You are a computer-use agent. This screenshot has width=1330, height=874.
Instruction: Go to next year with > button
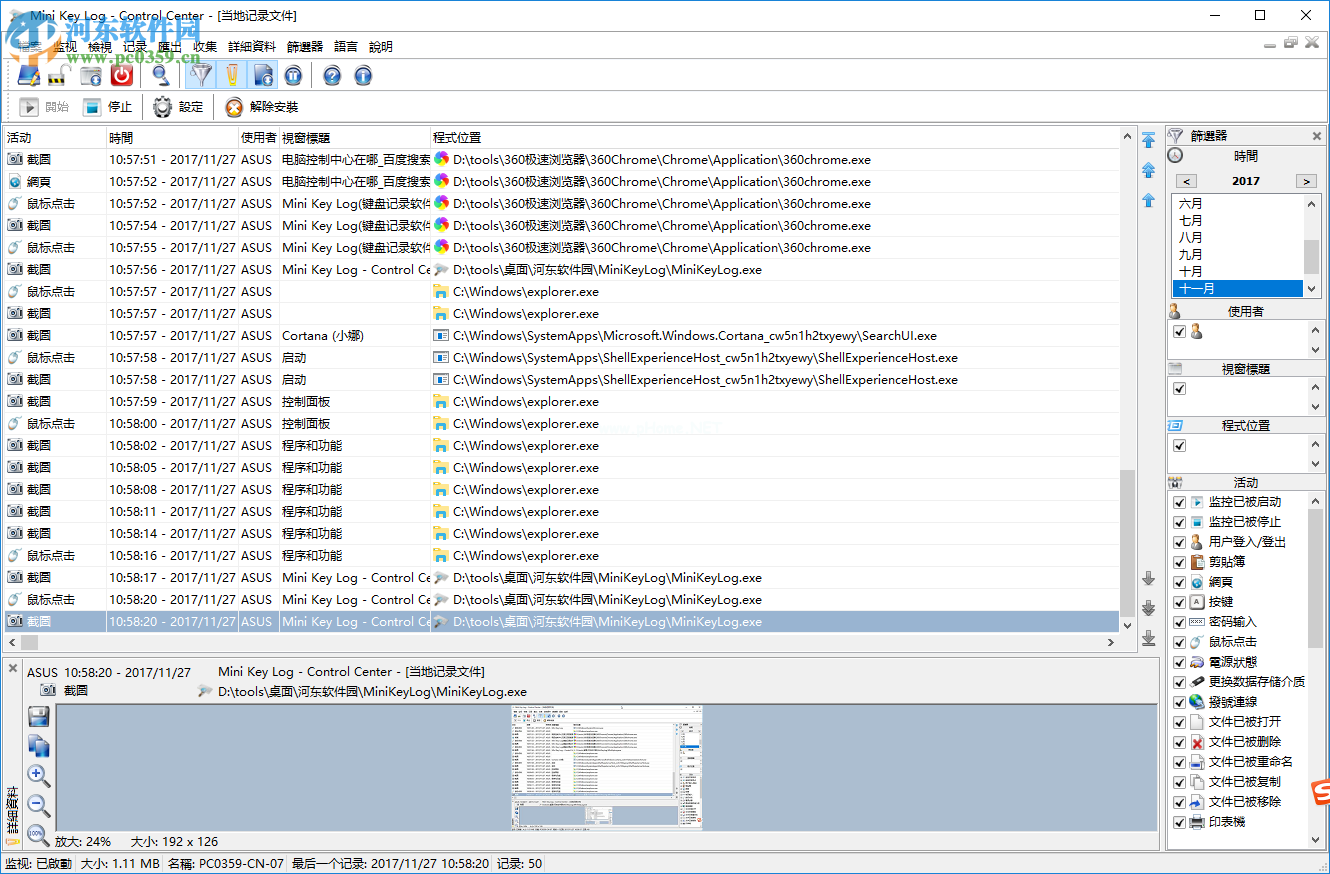[1306, 181]
